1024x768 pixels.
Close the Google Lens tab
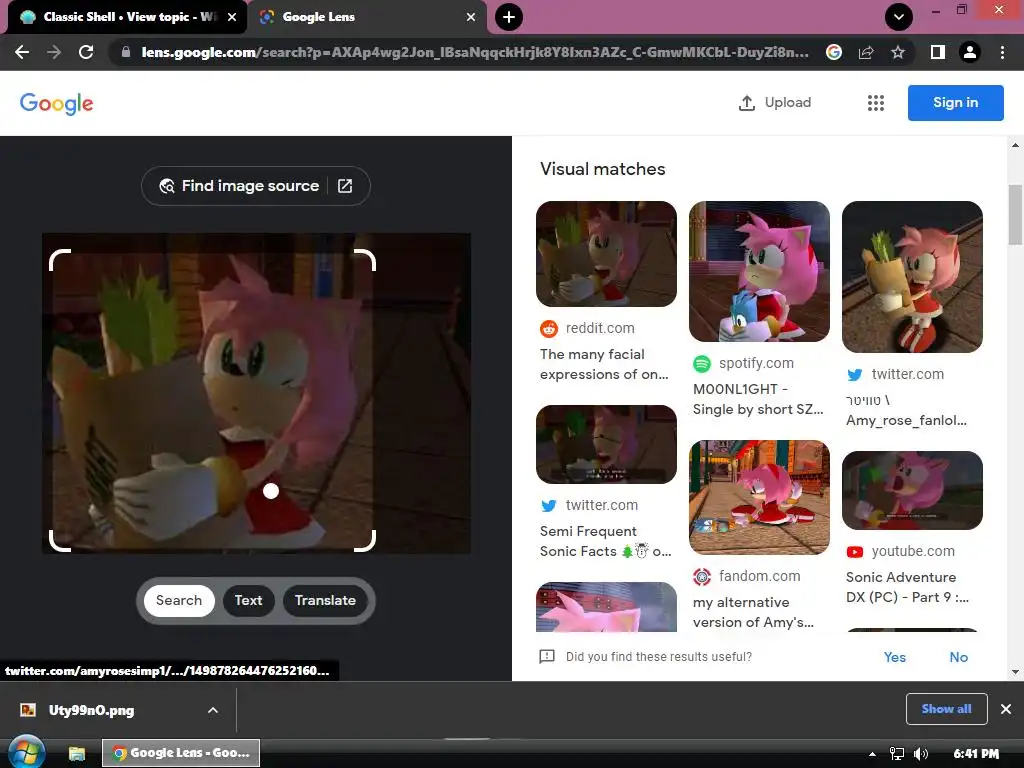[x=471, y=17]
